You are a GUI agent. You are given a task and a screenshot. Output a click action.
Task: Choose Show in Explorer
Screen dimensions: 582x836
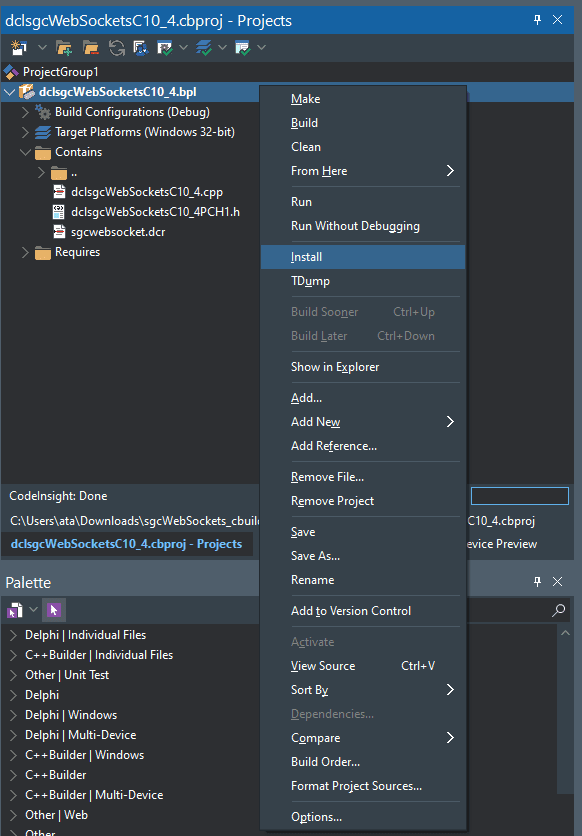pyautogui.click(x=362, y=367)
